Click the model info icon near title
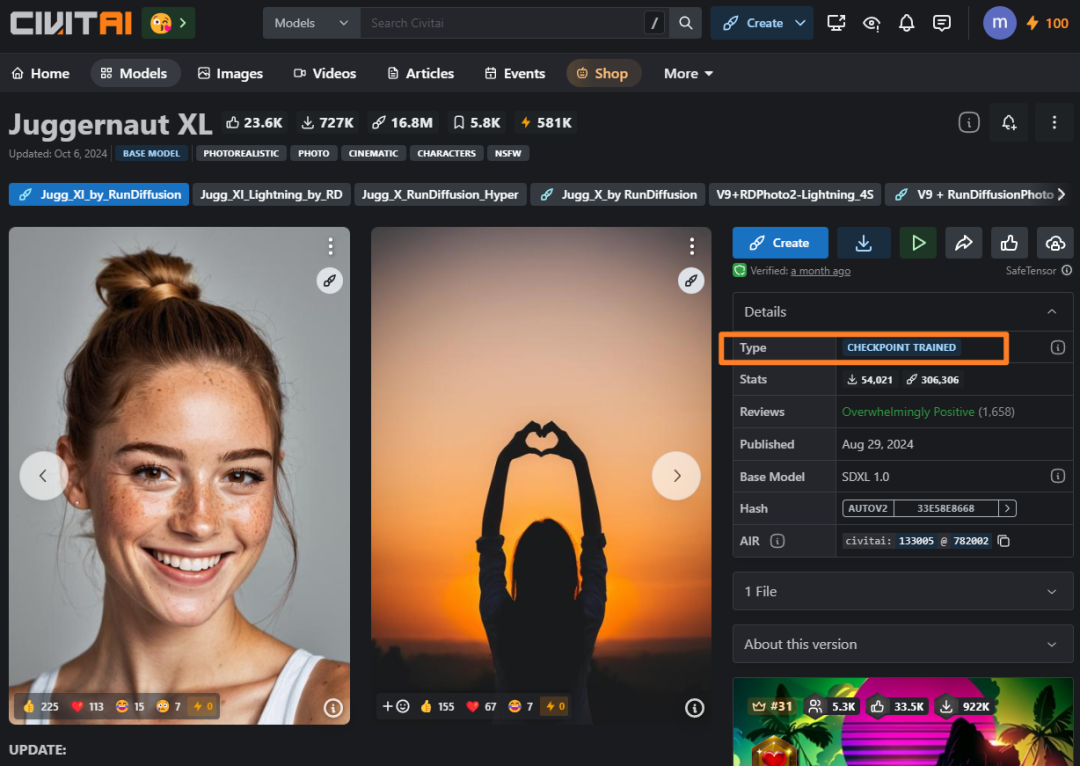Viewport: 1080px width, 766px height. [x=968, y=123]
